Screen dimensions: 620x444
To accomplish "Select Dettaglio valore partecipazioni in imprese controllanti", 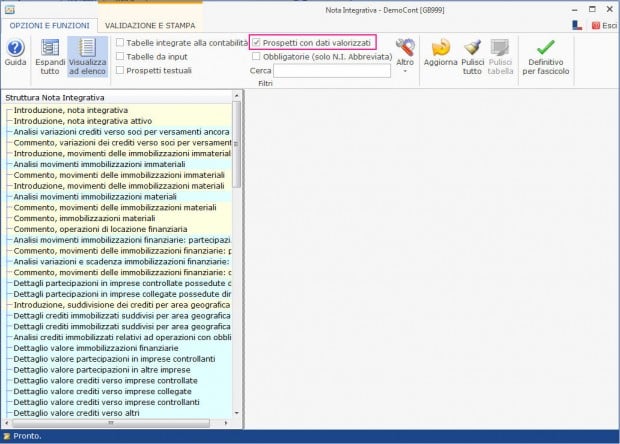I will (x=114, y=359).
